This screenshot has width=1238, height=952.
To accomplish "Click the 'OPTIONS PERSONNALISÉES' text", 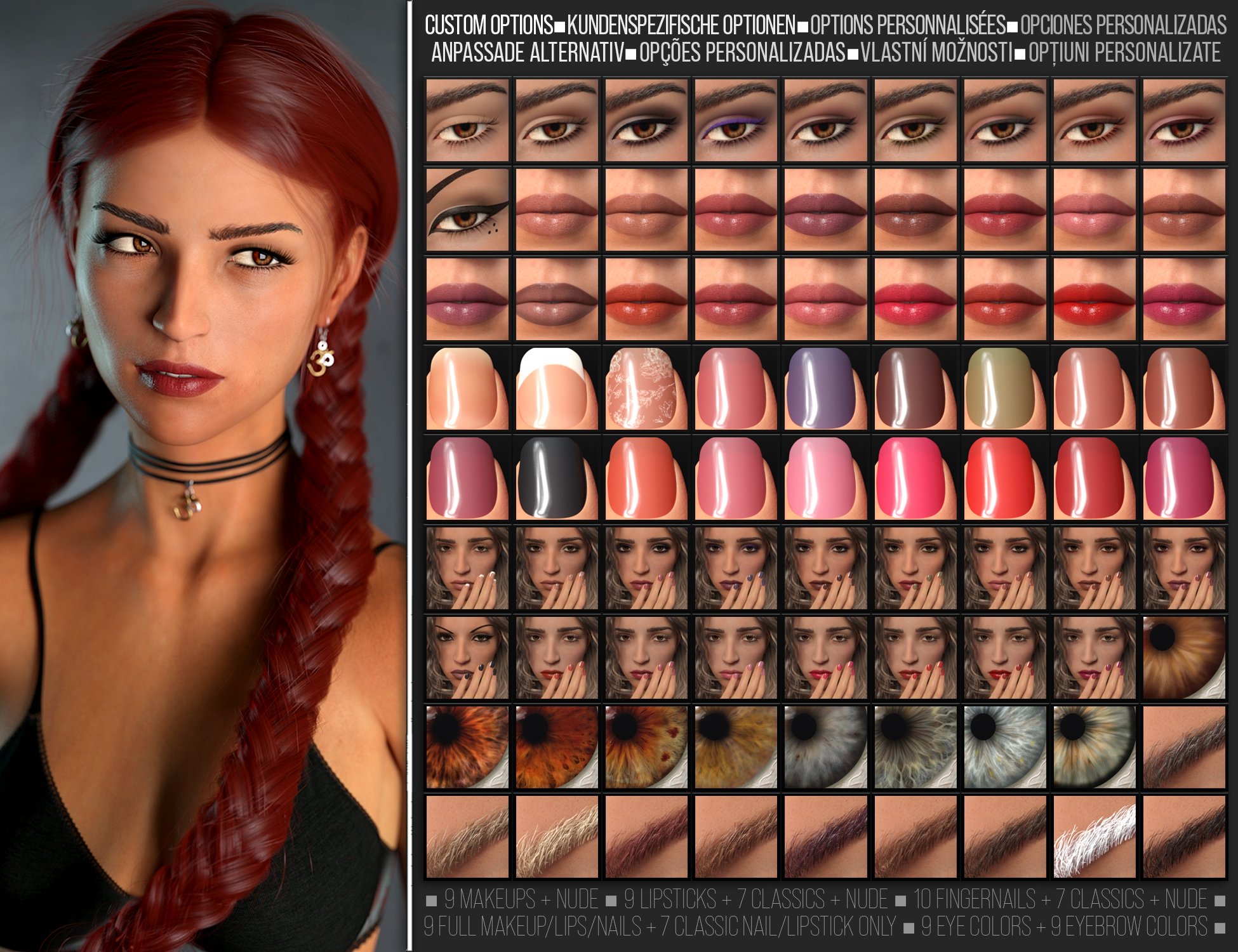I will [x=908, y=25].
